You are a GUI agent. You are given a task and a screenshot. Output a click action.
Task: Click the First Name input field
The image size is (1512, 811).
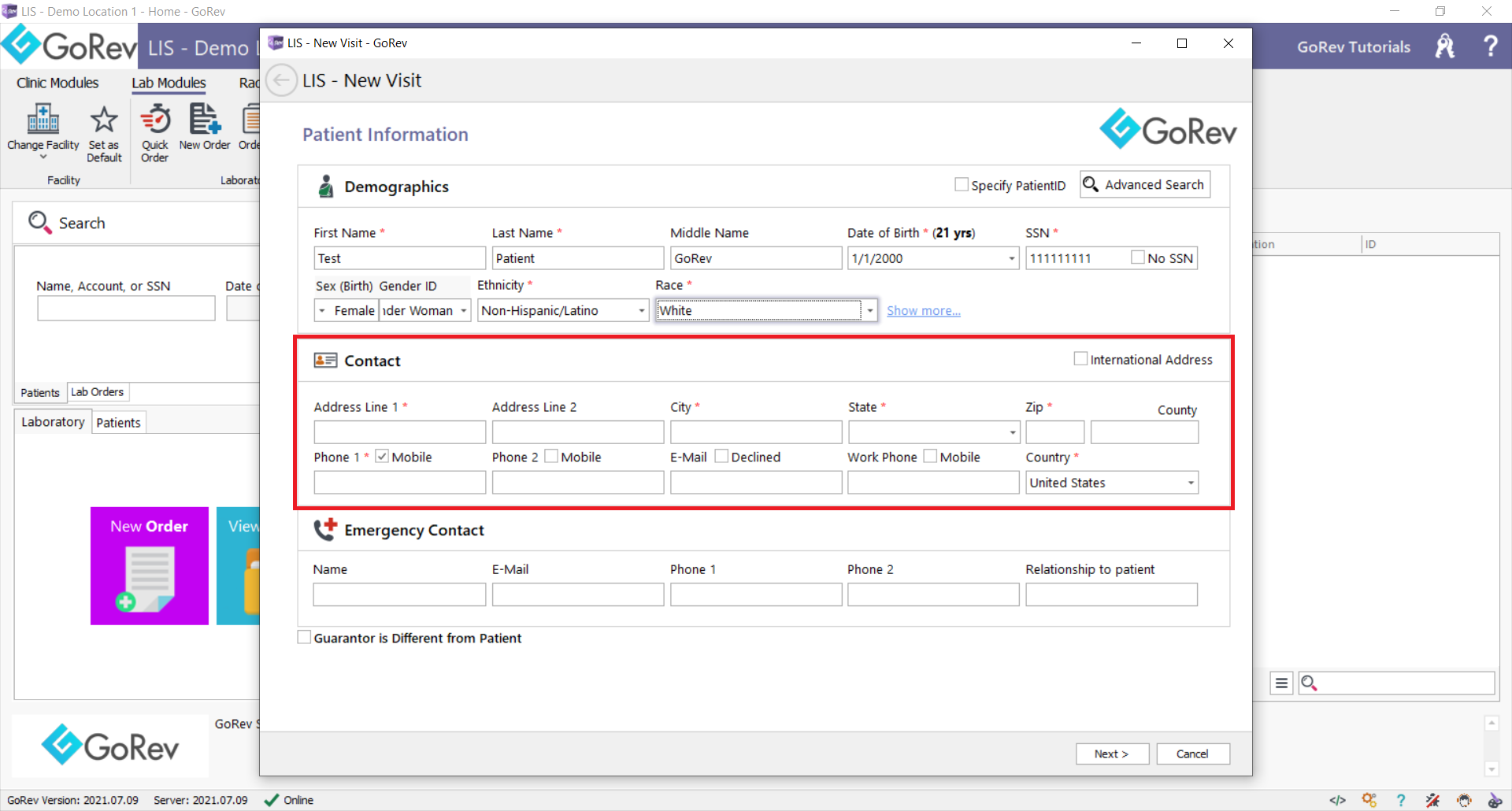[400, 258]
